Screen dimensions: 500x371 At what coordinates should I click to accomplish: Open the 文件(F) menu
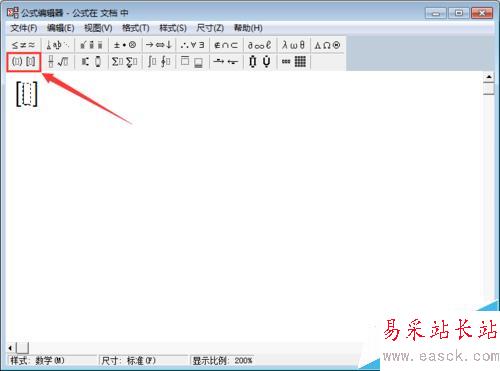click(24, 28)
